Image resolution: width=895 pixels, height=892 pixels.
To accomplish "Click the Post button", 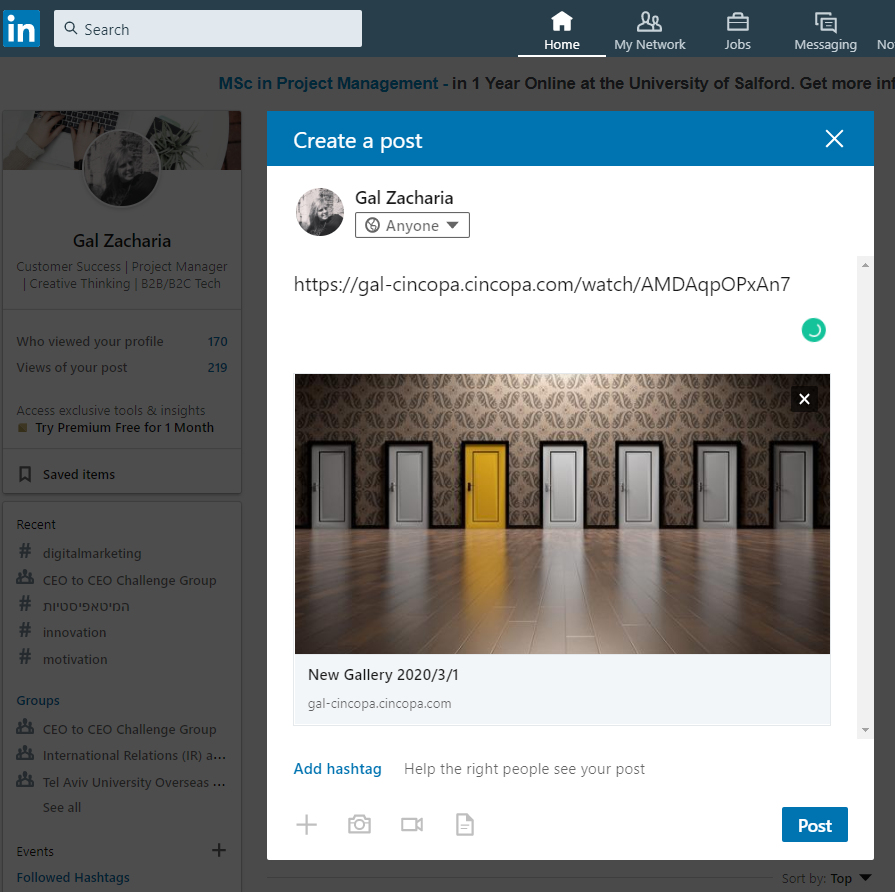I will 814,824.
